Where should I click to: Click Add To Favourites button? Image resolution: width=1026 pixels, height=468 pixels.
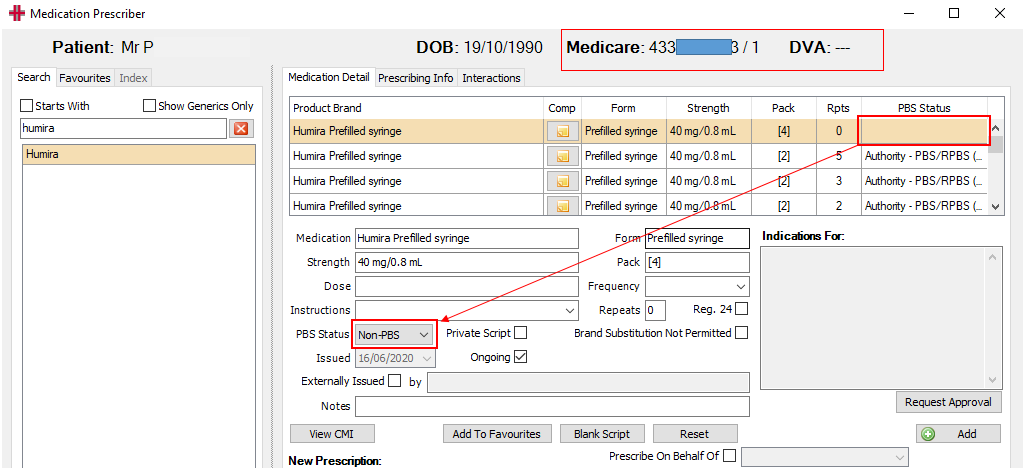pos(496,434)
